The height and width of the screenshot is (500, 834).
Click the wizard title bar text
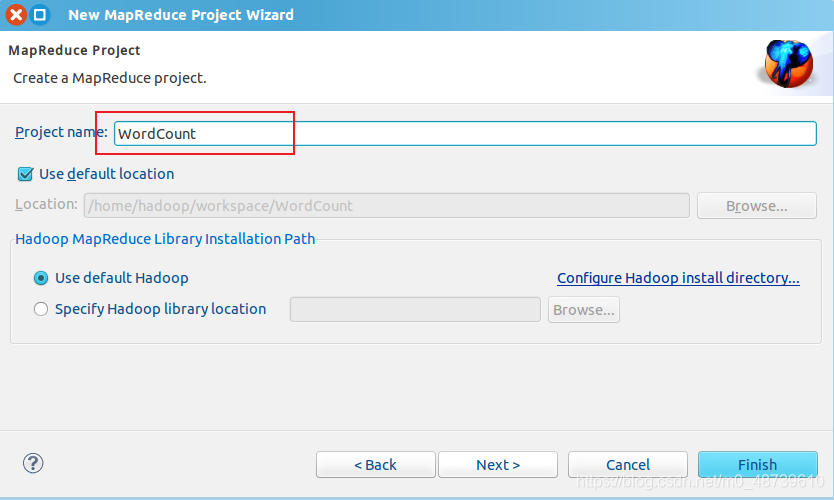pyautogui.click(x=181, y=15)
